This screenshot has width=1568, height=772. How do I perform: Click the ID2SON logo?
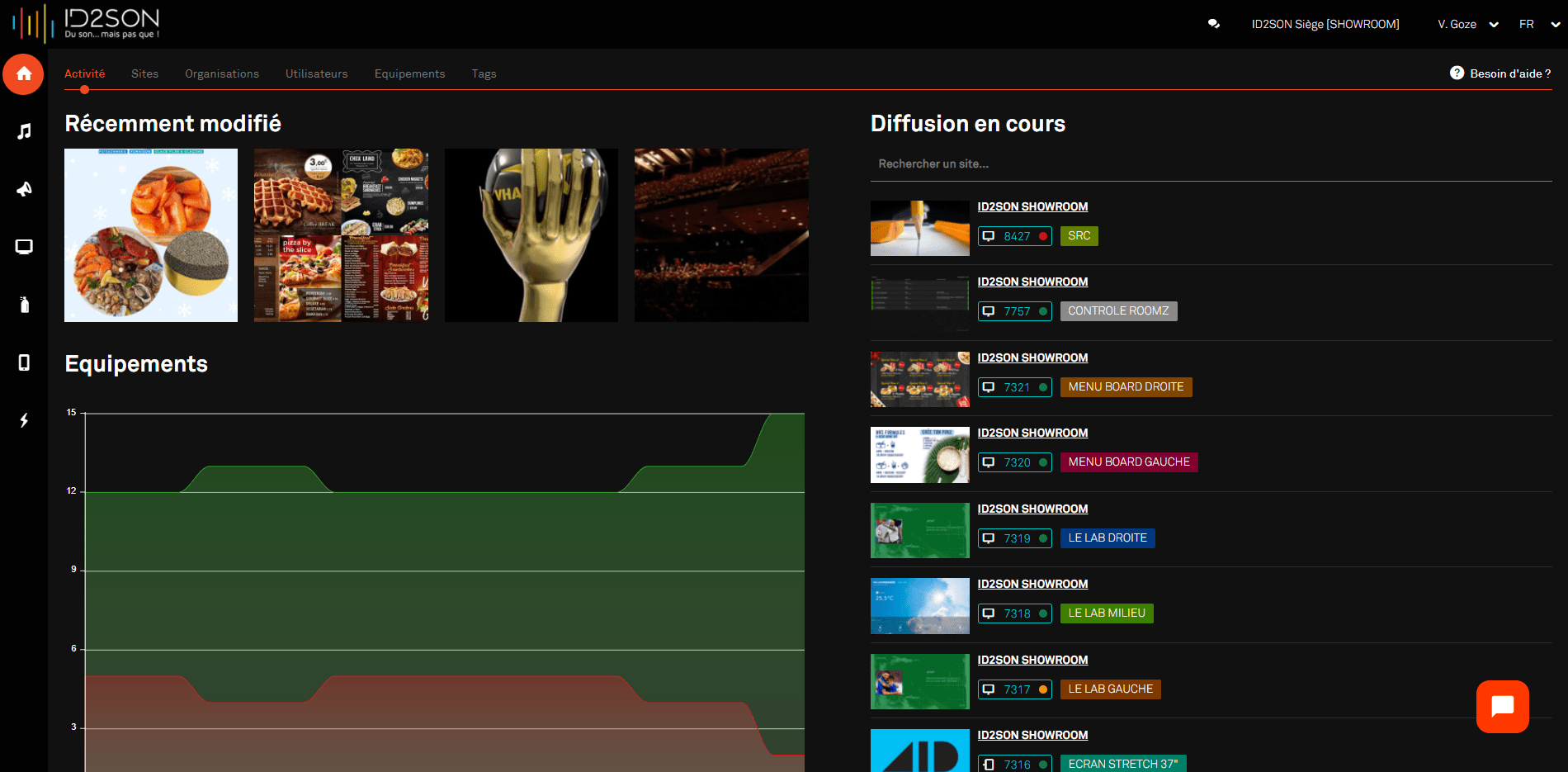86,22
